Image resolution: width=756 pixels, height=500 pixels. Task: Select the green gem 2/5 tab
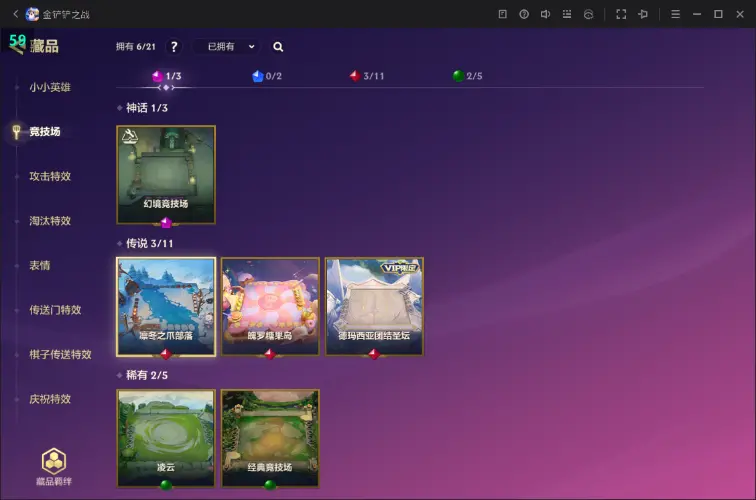467,76
